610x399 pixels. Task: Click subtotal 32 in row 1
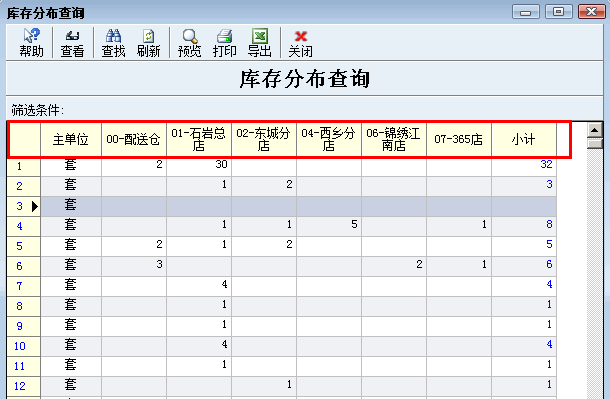546,164
